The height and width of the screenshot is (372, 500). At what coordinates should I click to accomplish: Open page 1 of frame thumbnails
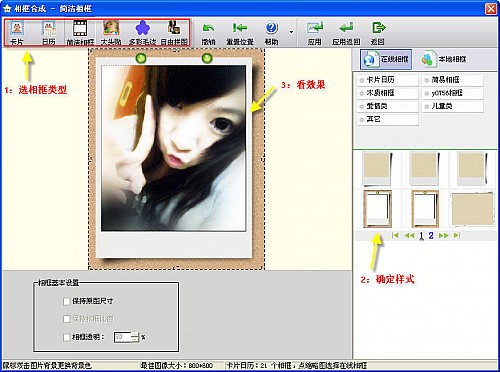click(421, 236)
